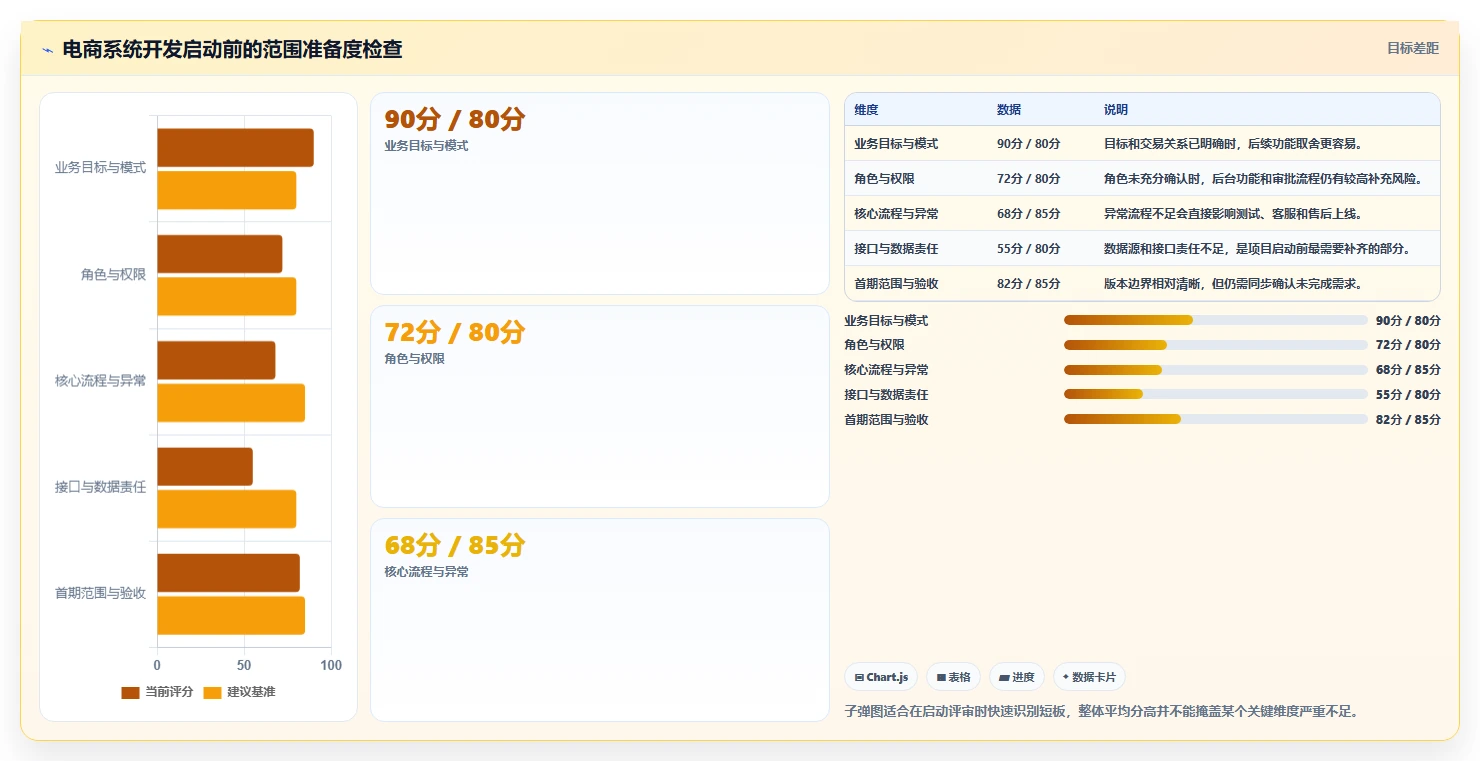Click the dark 当前评分 bar for 首期范围与验收

(x=229, y=573)
